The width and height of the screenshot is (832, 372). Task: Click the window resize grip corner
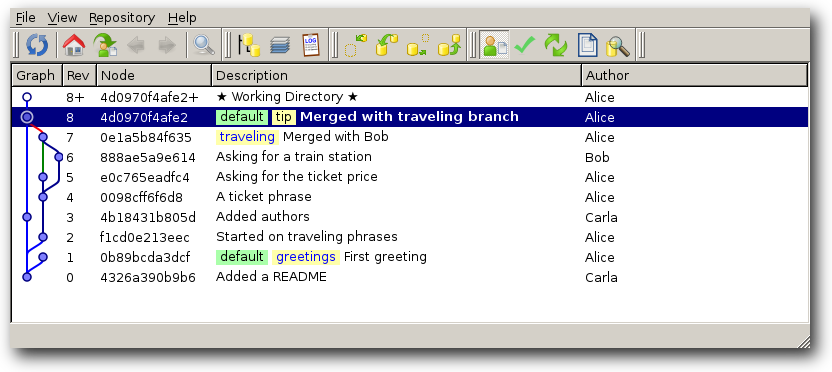803,341
